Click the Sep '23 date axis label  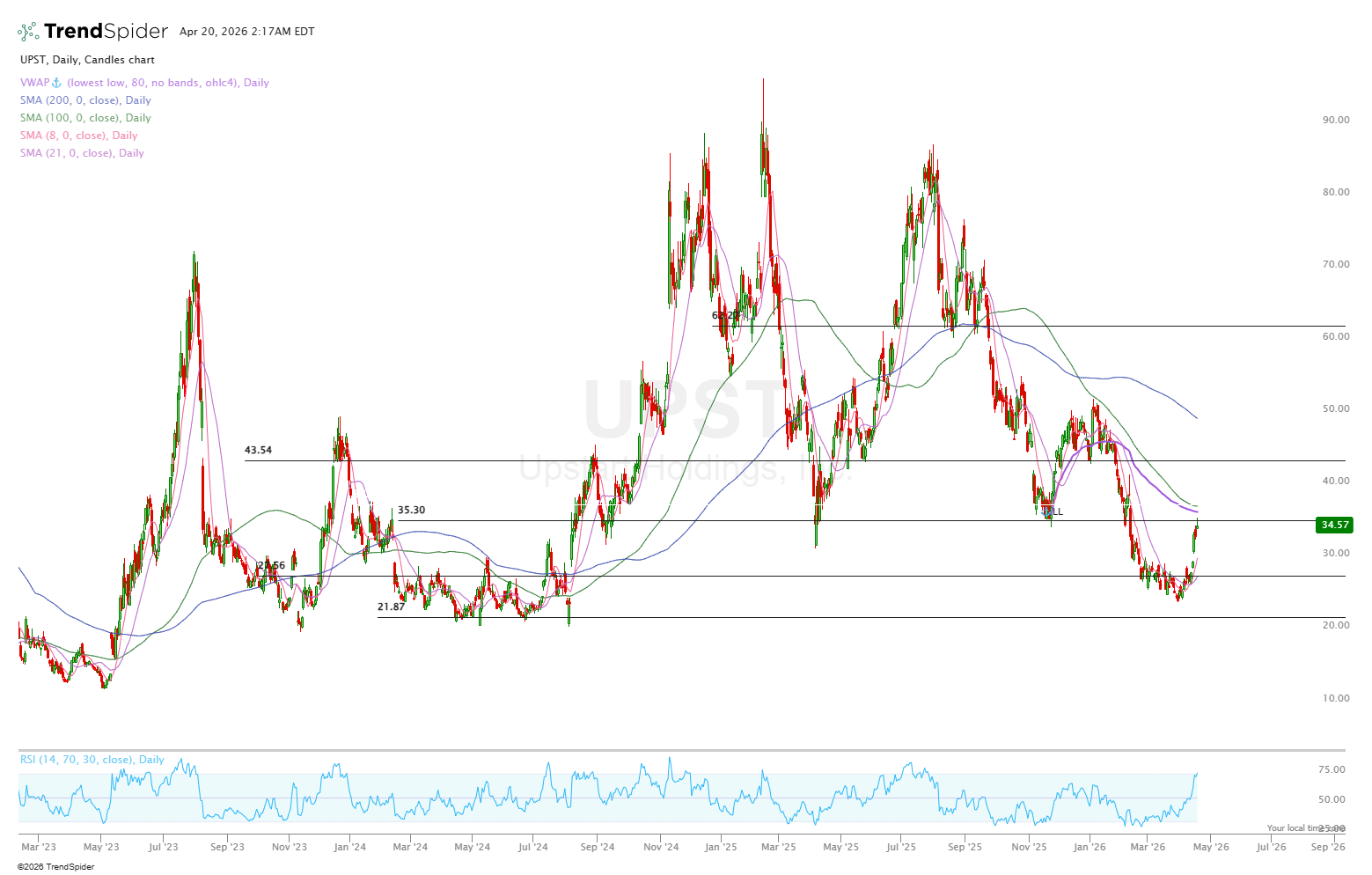tap(227, 847)
